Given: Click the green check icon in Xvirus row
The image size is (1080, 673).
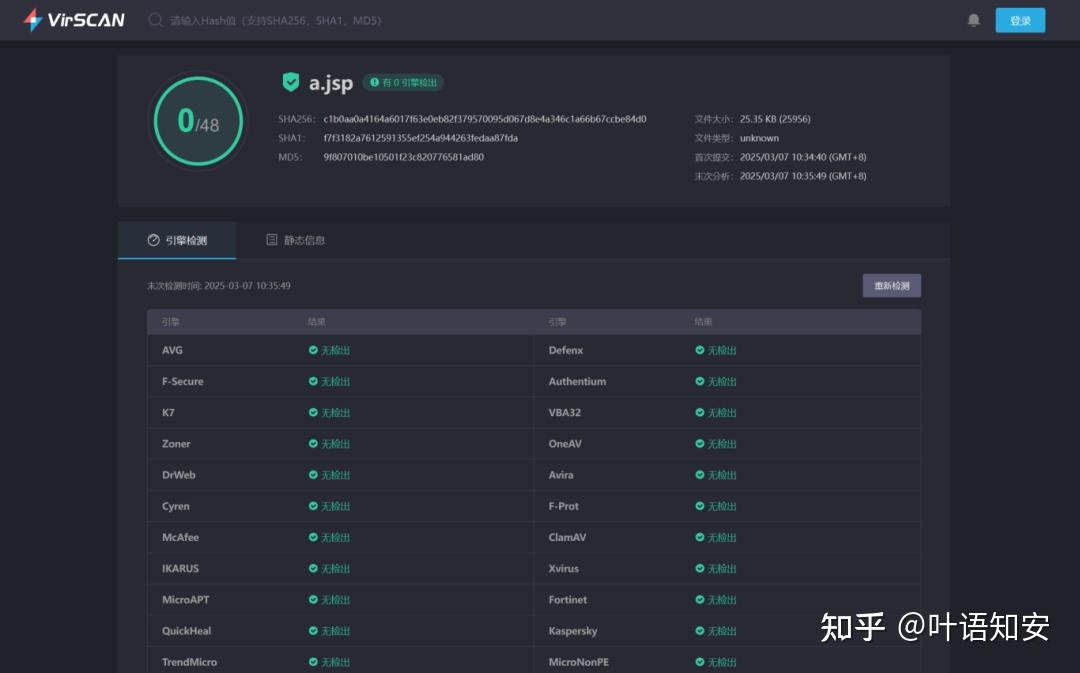Looking at the screenshot, I should click(700, 568).
